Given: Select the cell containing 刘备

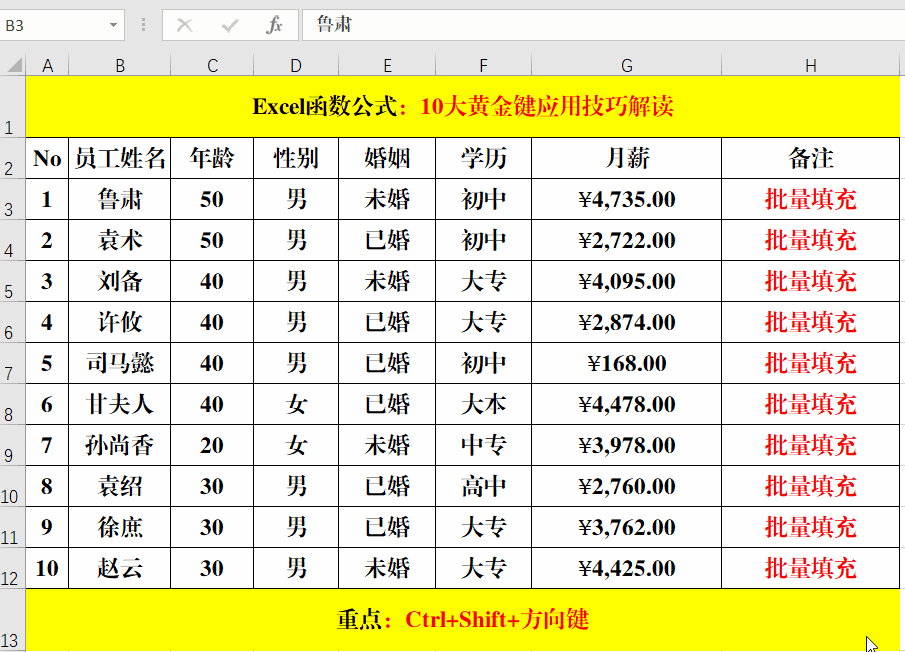Looking at the screenshot, I should (119, 281).
